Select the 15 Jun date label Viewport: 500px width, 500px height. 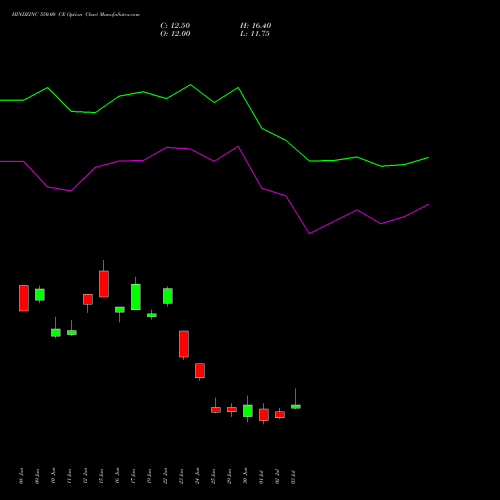click(x=102, y=476)
